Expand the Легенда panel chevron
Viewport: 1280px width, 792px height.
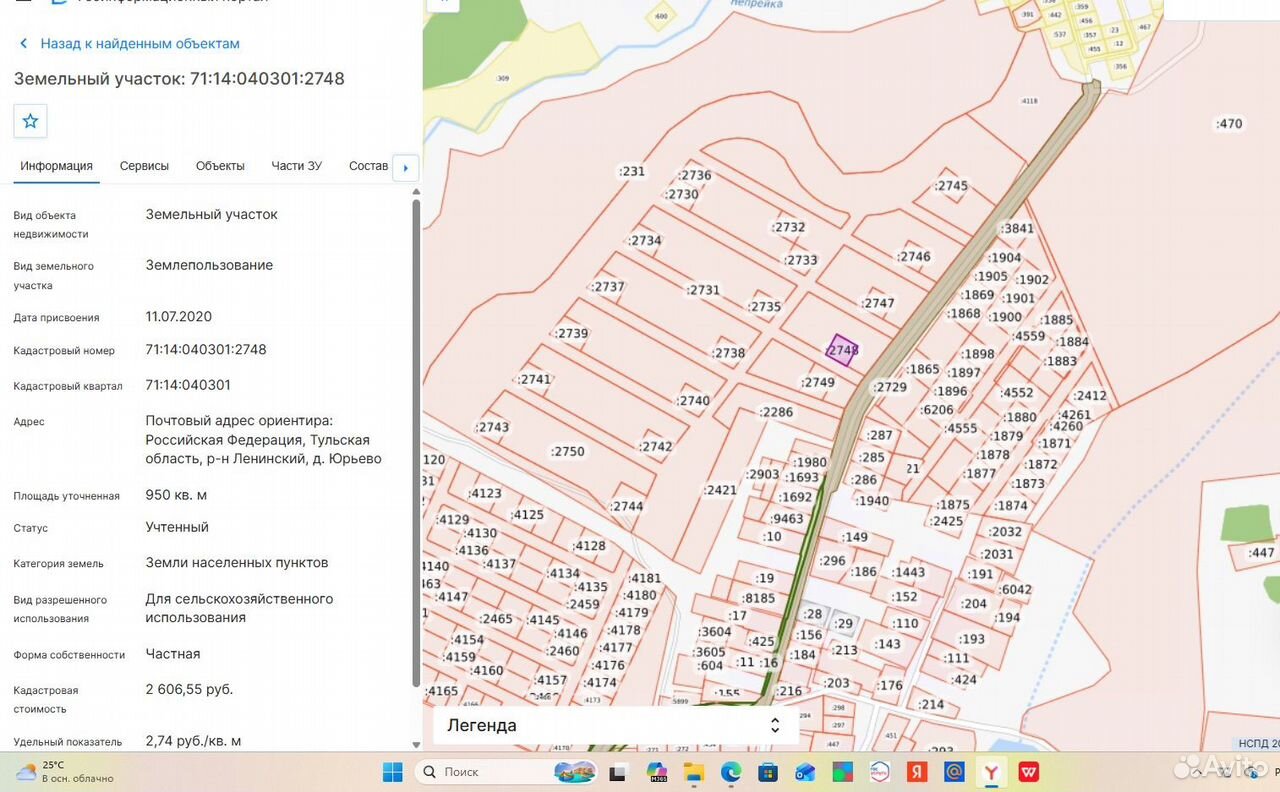[774, 726]
